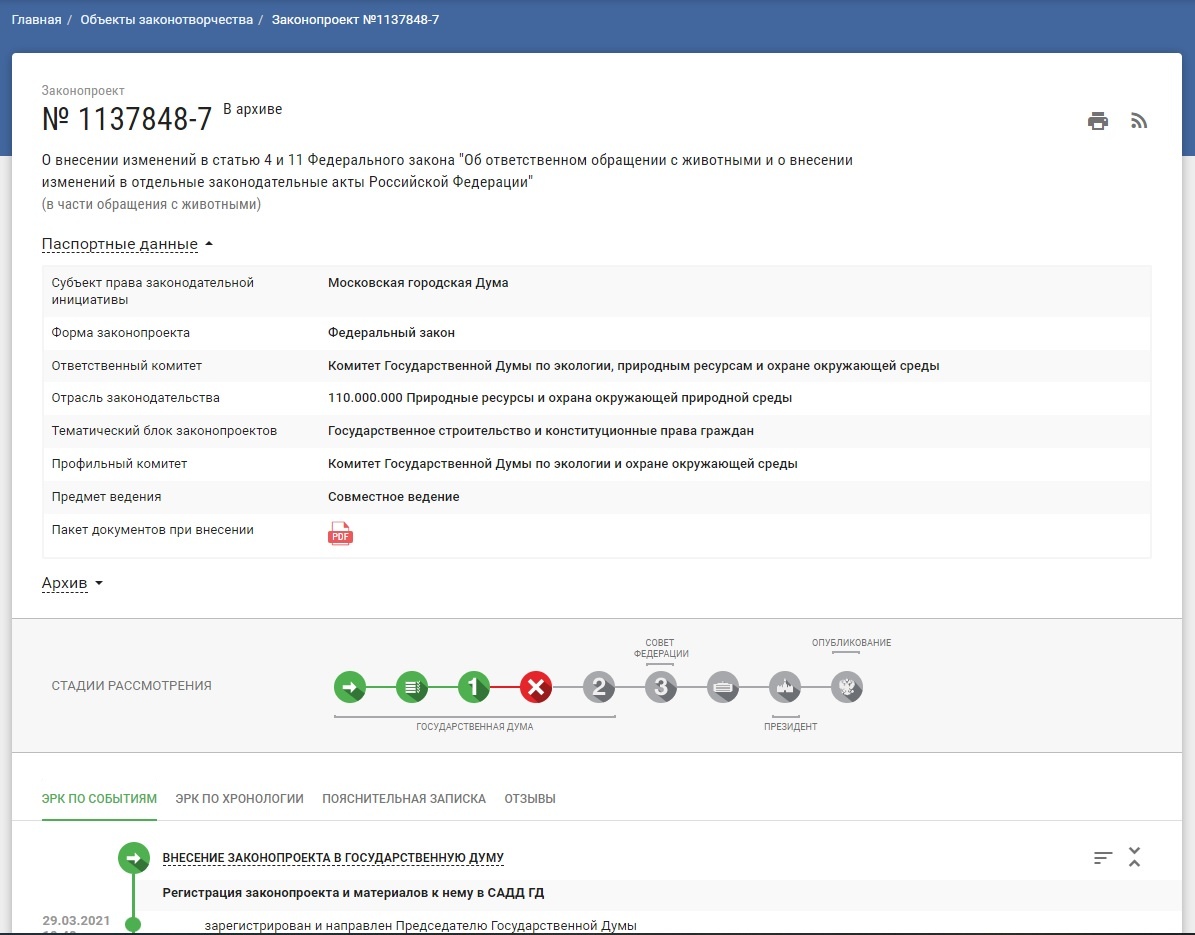The image size is (1195, 935).
Task: Select the first reading stage icon
Action: [x=474, y=687]
